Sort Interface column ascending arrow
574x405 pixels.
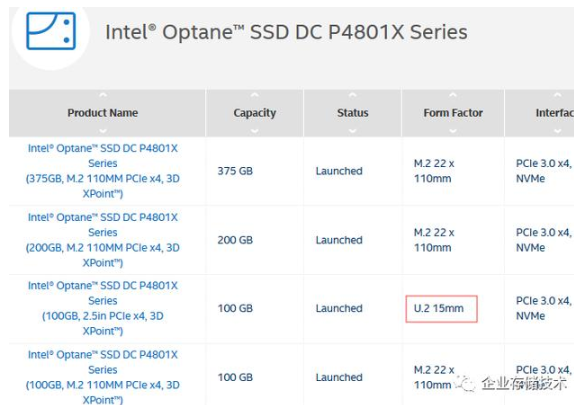tap(558, 95)
